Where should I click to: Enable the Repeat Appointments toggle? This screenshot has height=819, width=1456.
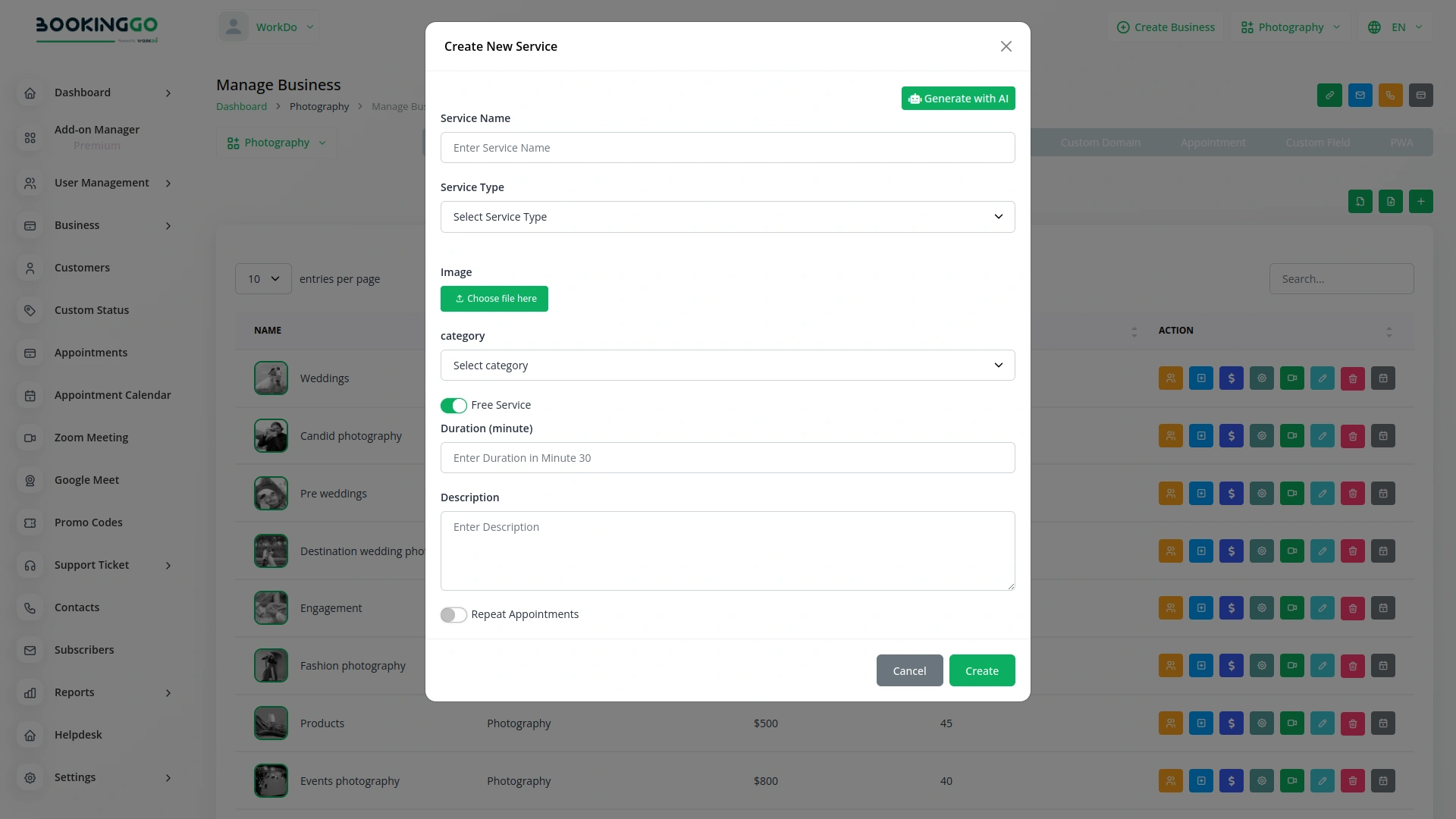tap(453, 615)
